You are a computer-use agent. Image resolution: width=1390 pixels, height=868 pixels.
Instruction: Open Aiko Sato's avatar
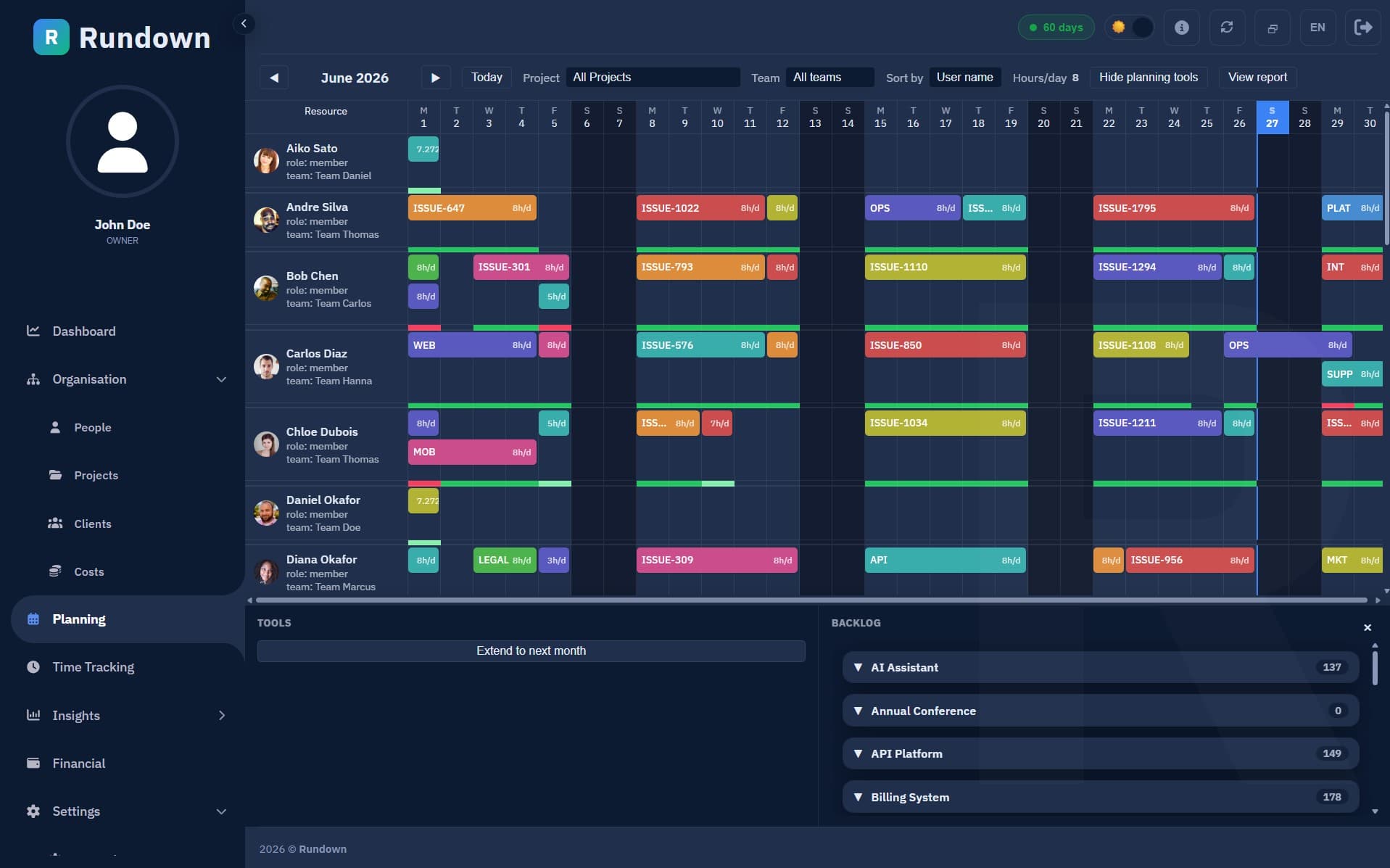click(266, 161)
